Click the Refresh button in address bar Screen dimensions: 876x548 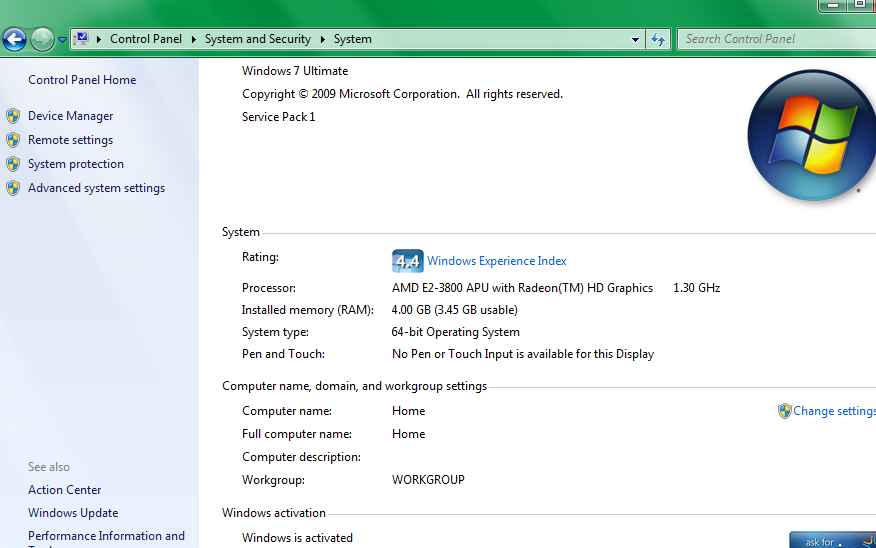658,39
